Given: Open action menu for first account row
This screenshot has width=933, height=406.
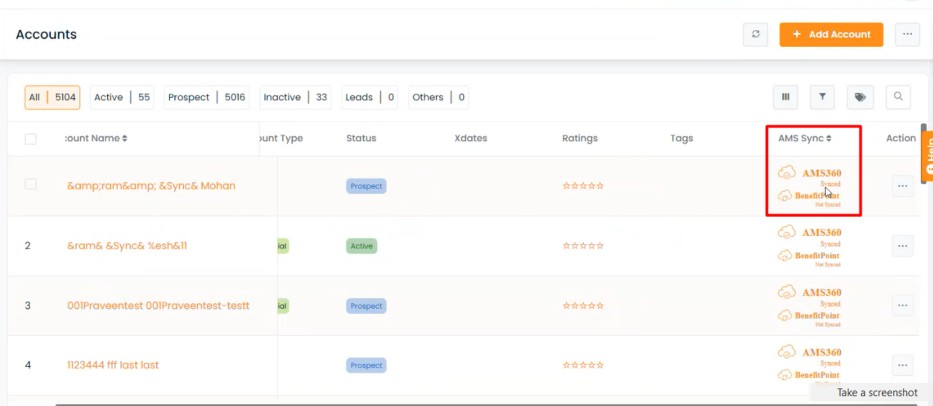Looking at the screenshot, I should [x=902, y=186].
